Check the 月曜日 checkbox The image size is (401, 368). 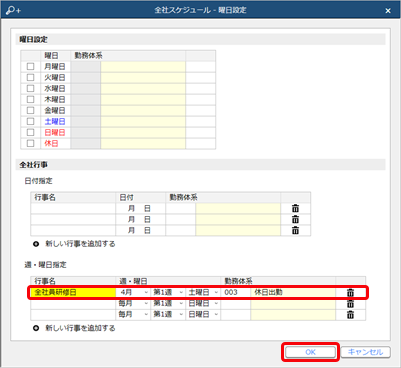pyautogui.click(x=30, y=67)
